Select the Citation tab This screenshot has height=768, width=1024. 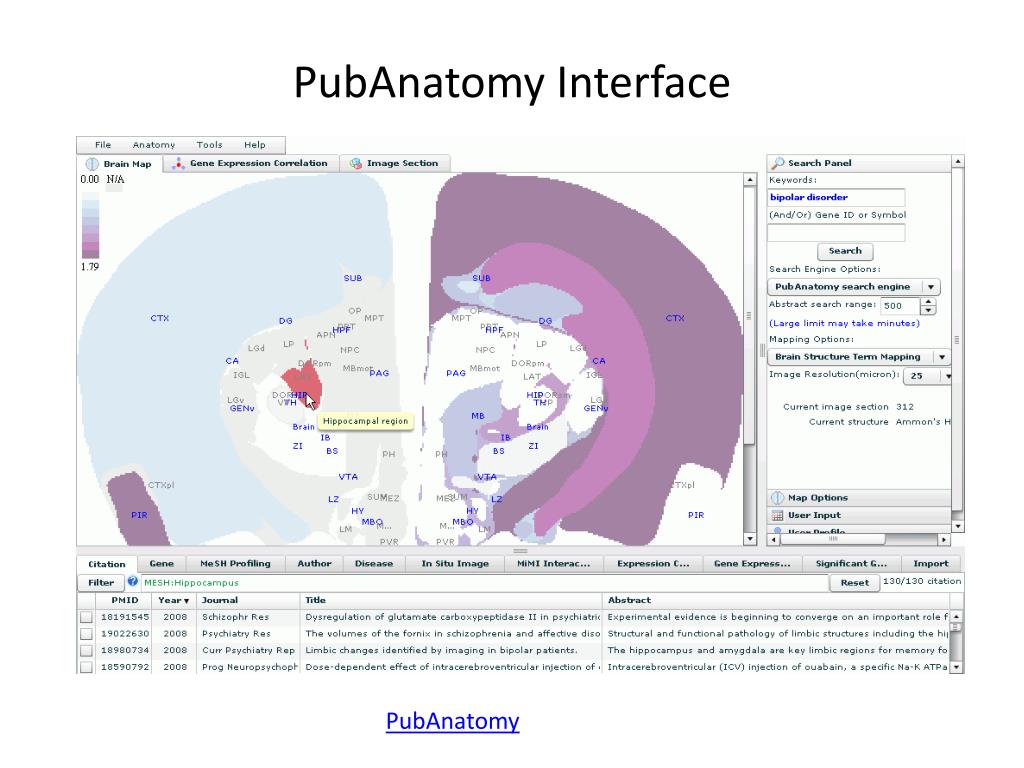[x=106, y=564]
